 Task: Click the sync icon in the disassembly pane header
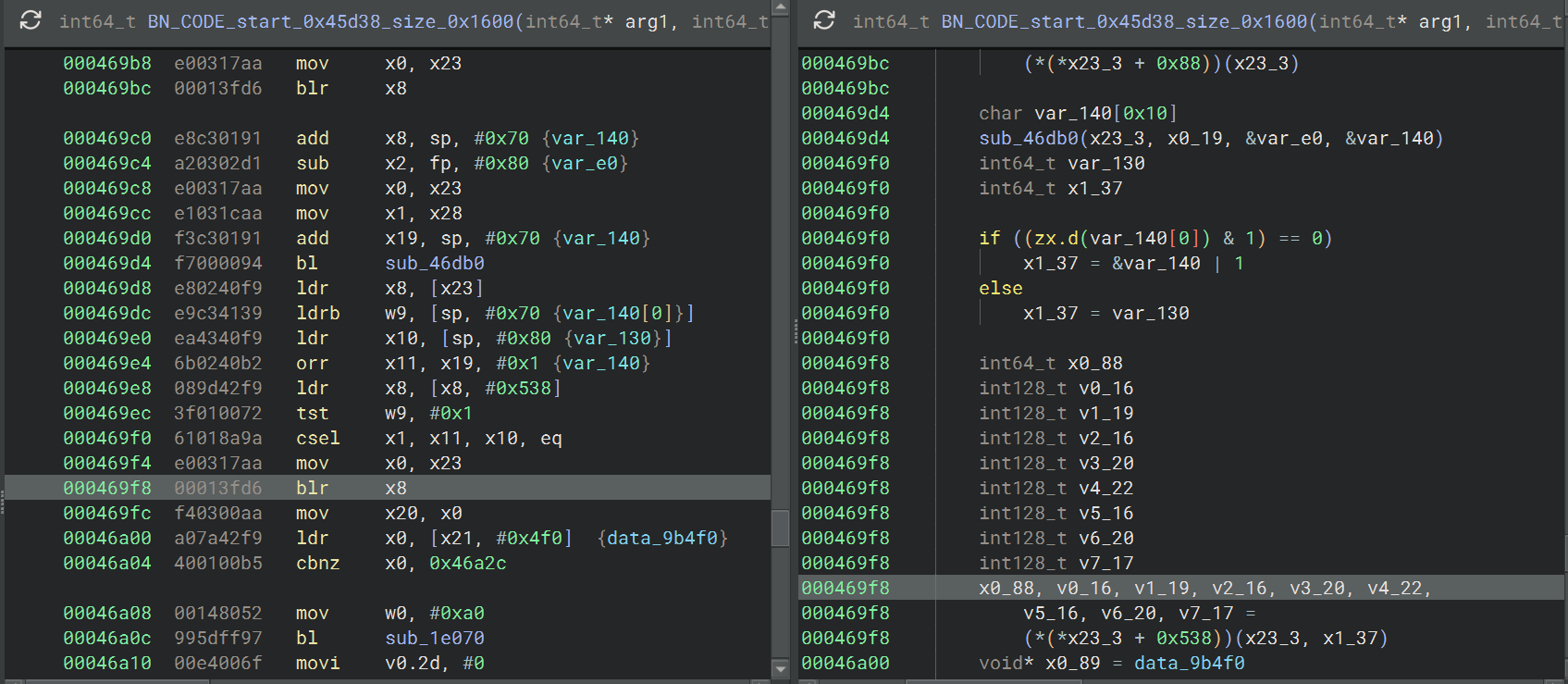pos(31,20)
